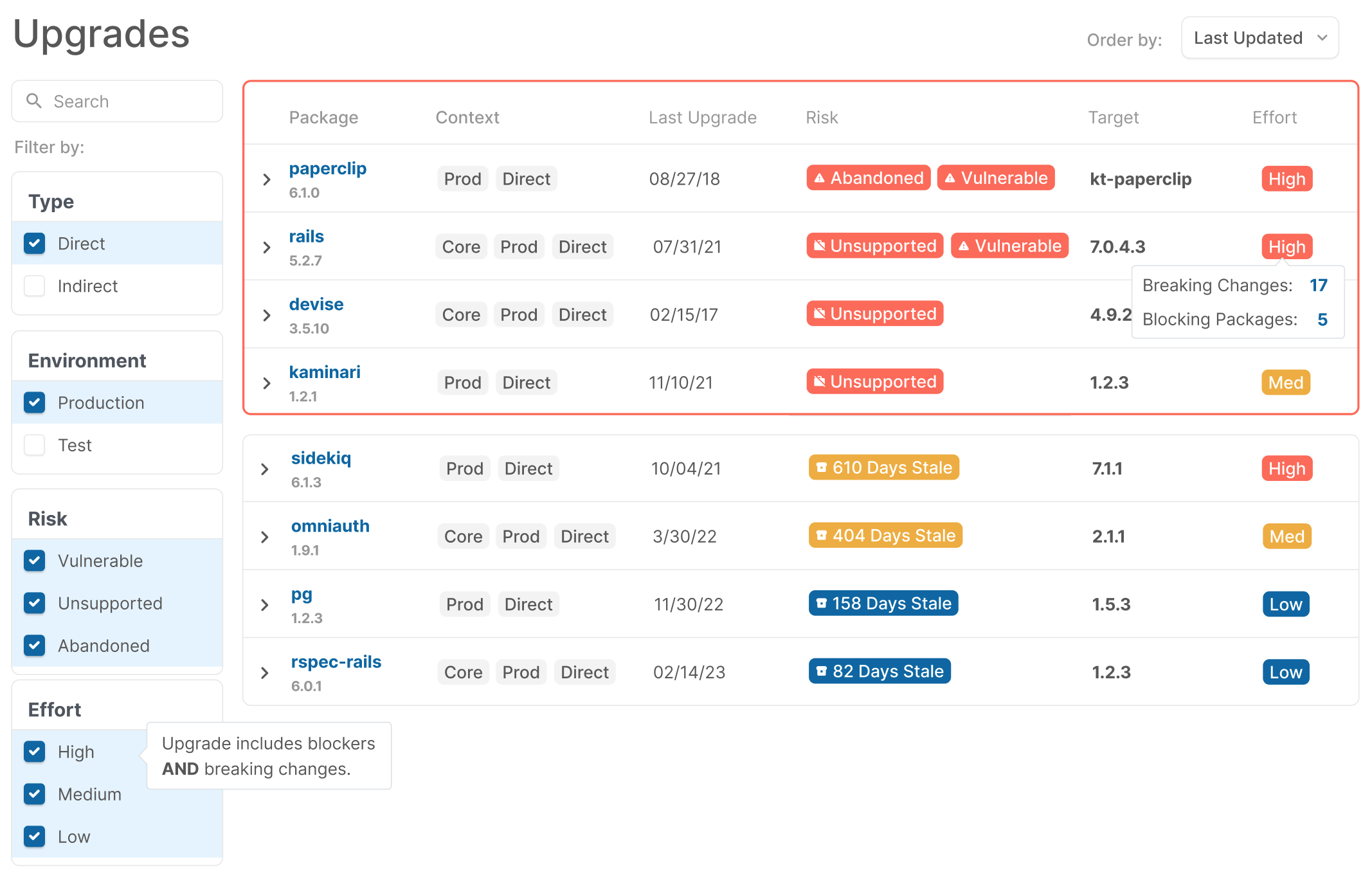The image size is (1372, 877).
Task: Click the Low effort badge for pg
Action: (x=1285, y=604)
